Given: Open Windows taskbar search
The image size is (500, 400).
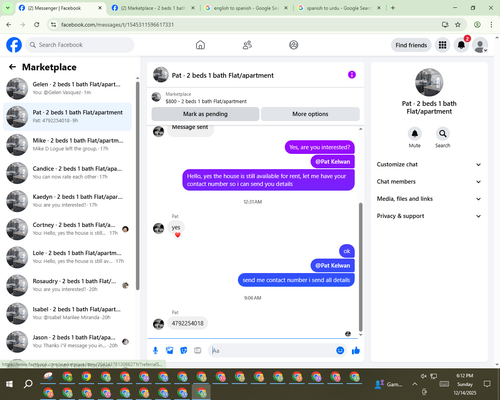Looking at the screenshot, I should pos(28,384).
